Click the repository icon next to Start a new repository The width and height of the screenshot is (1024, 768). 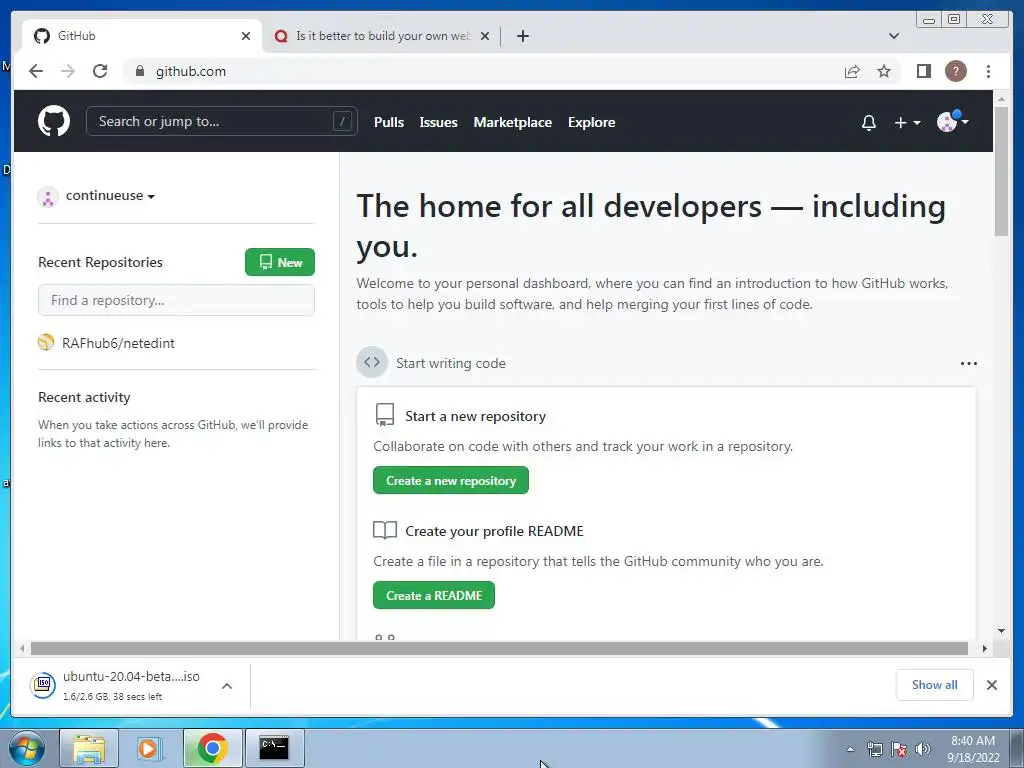385,415
